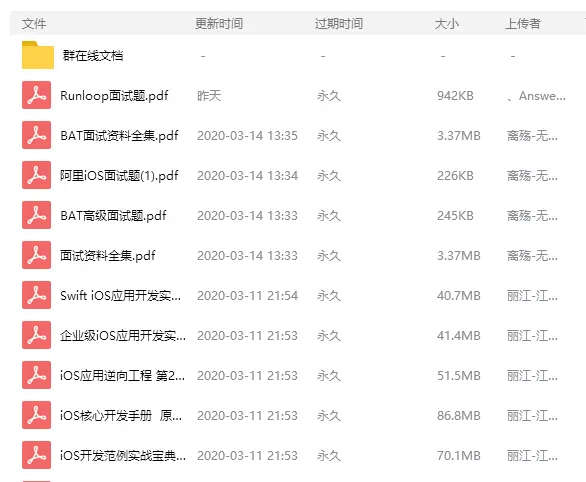
Task: Sort by the 大小 column header
Action: 447,24
